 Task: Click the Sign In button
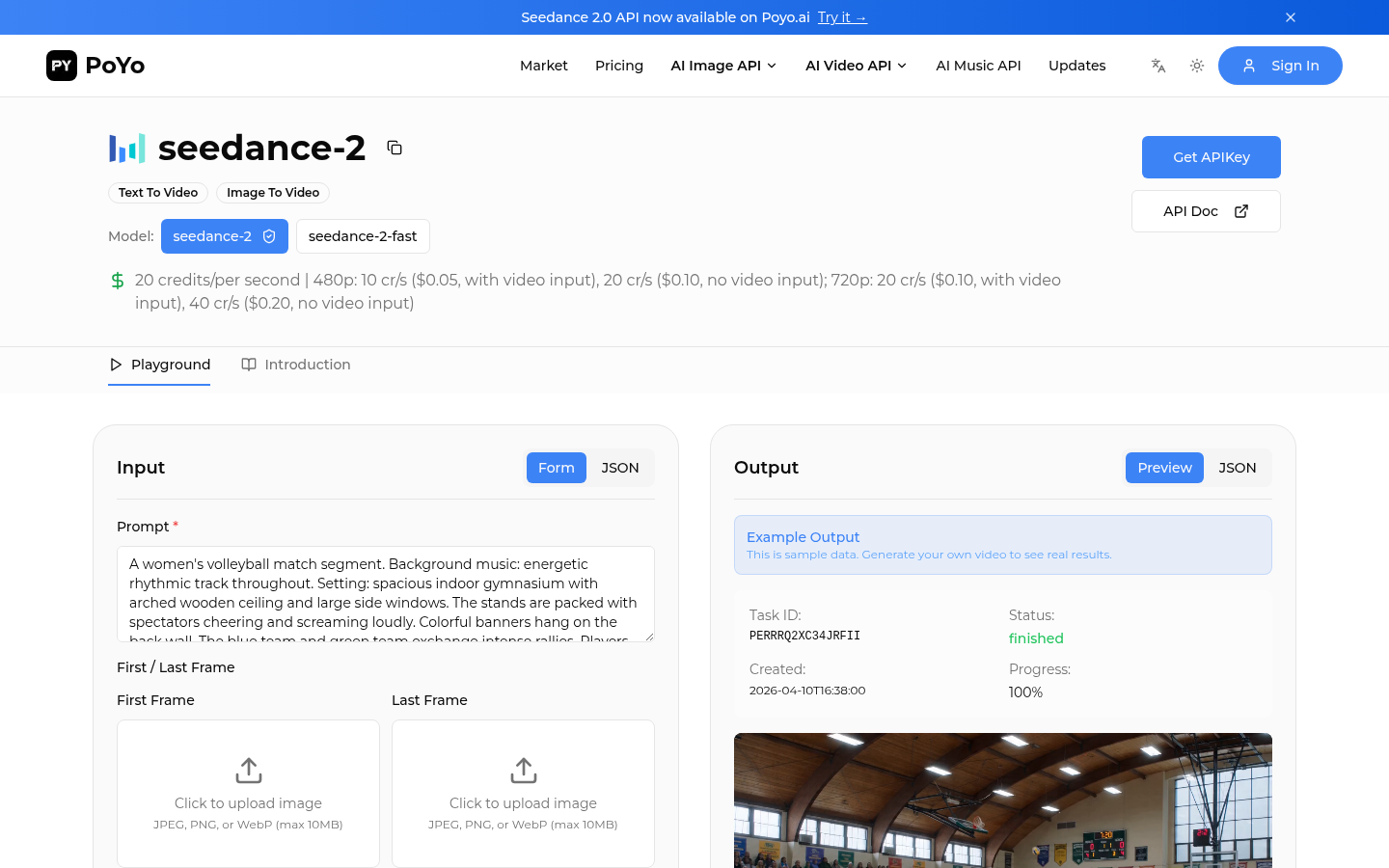(1280, 66)
